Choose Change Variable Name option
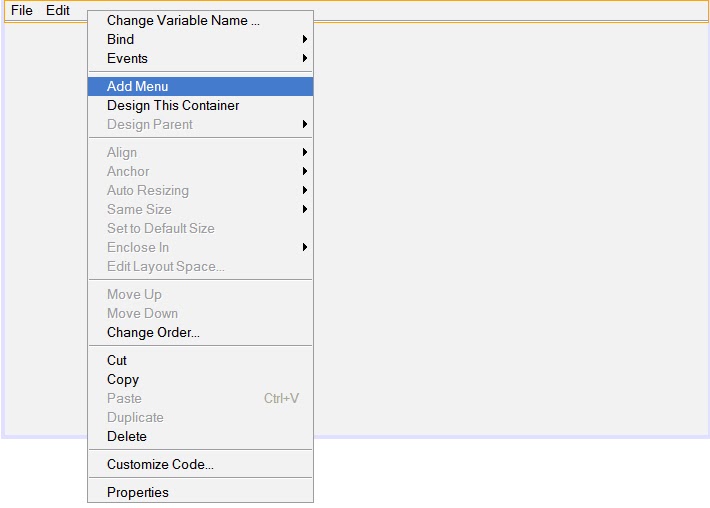 click(x=183, y=20)
